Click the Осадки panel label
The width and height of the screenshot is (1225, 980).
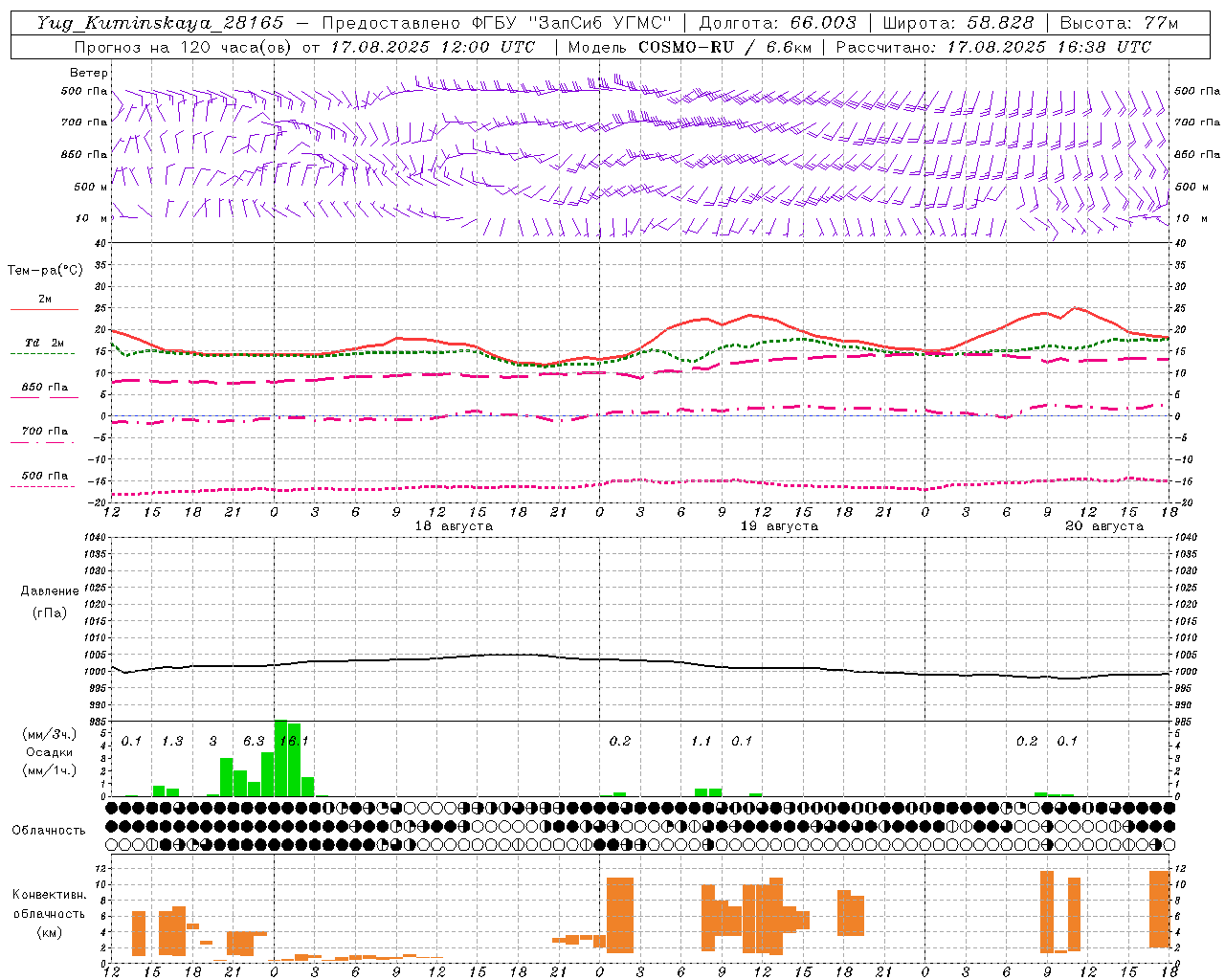click(x=50, y=752)
